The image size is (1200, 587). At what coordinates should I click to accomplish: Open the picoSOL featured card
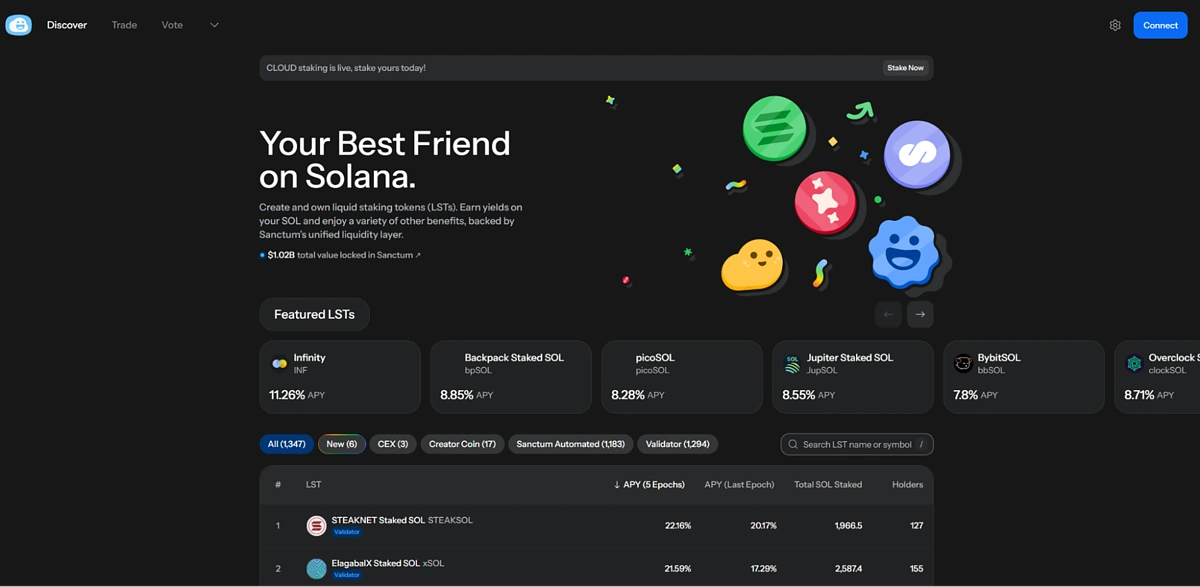682,377
